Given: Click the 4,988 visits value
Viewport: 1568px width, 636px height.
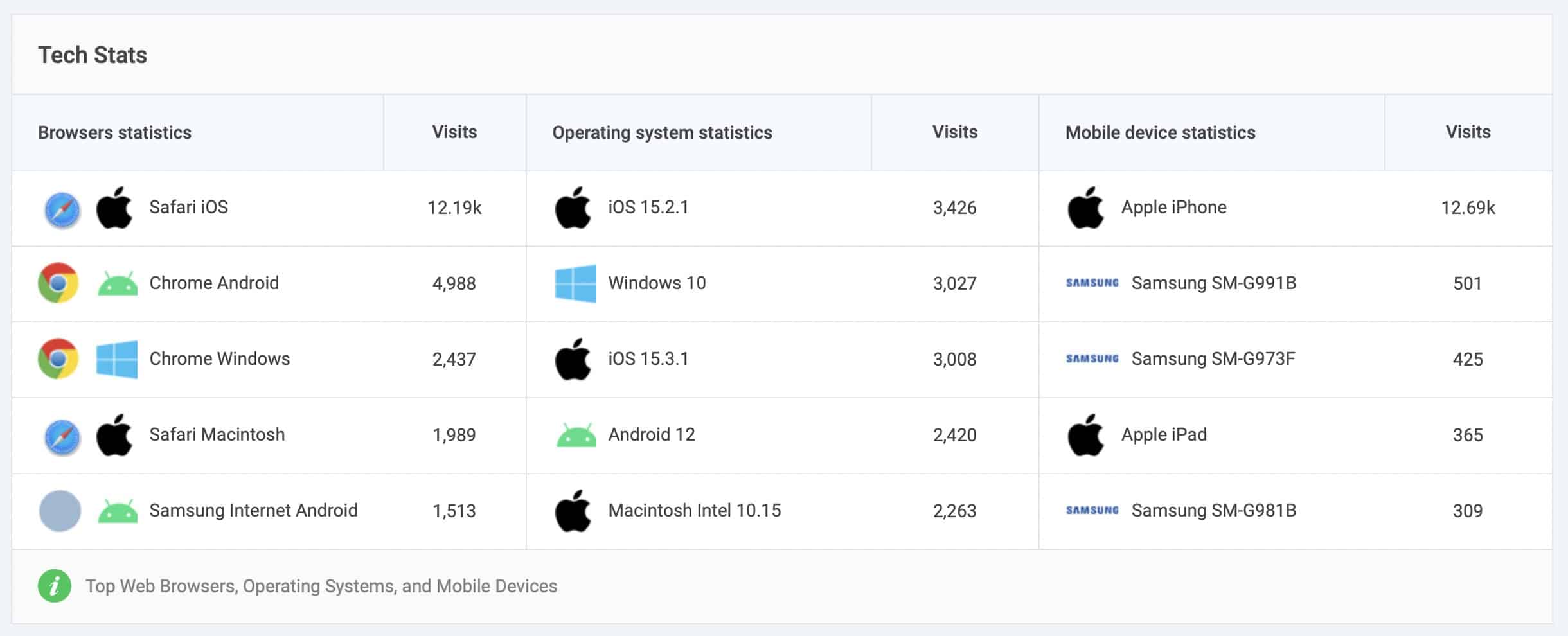Looking at the screenshot, I should (x=454, y=283).
